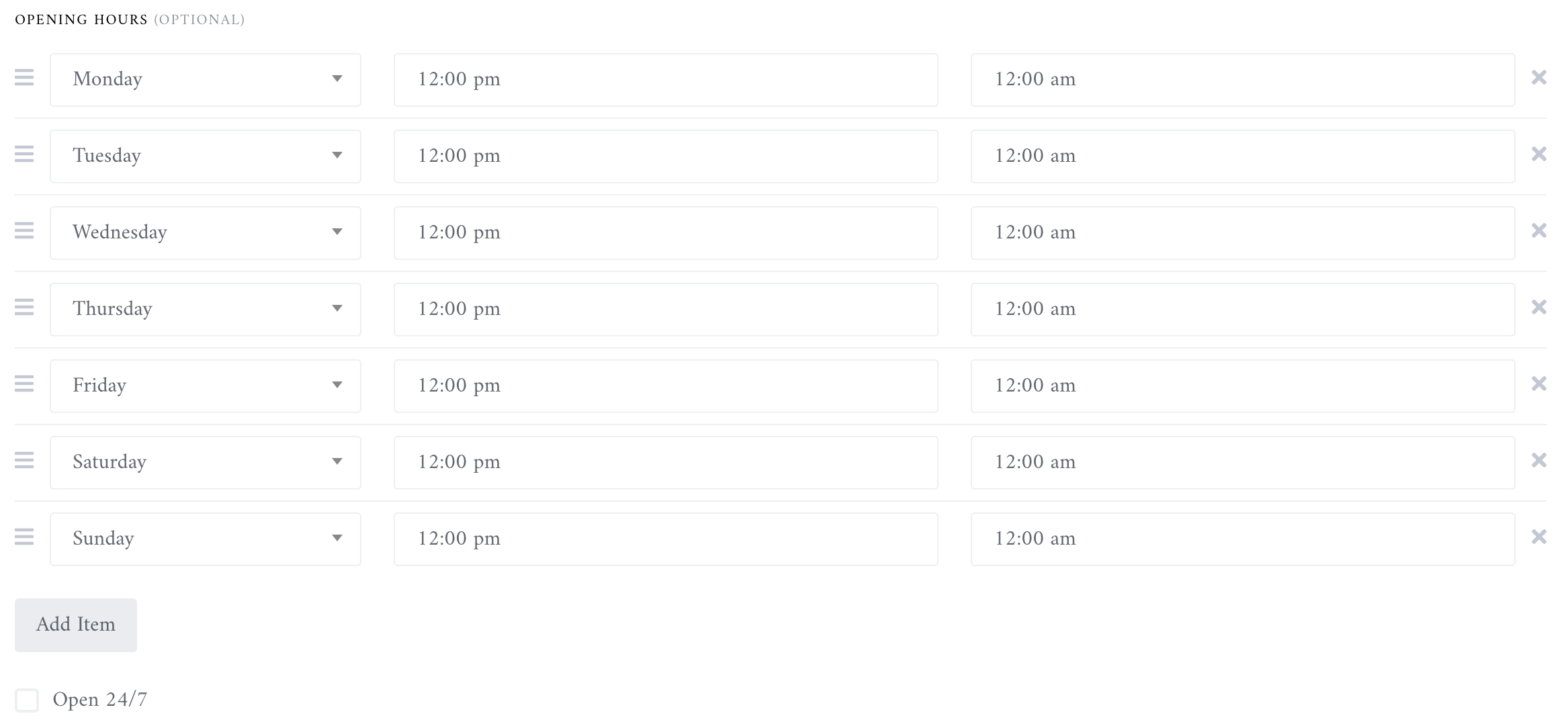Focus Saturday's opening time field
Screen dimensions: 1568x728
[x=666, y=463]
